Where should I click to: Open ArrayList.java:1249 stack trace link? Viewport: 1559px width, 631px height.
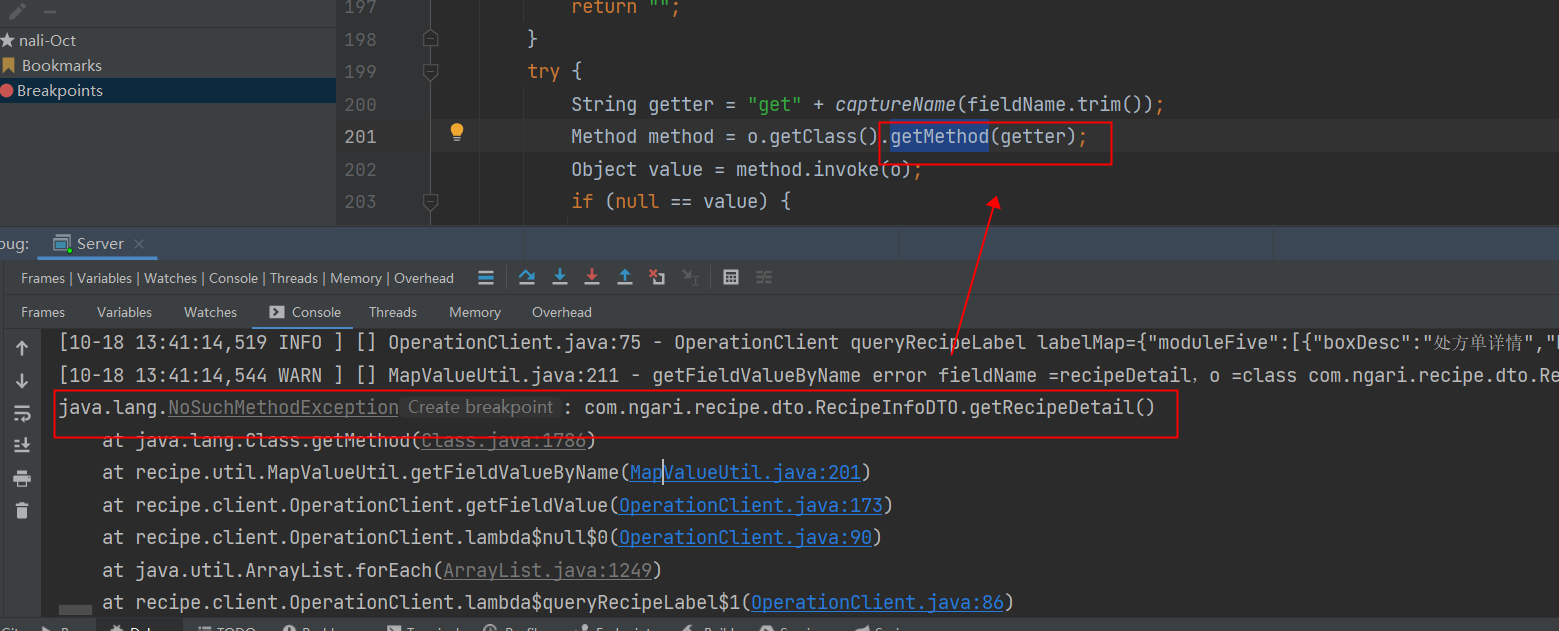547,570
